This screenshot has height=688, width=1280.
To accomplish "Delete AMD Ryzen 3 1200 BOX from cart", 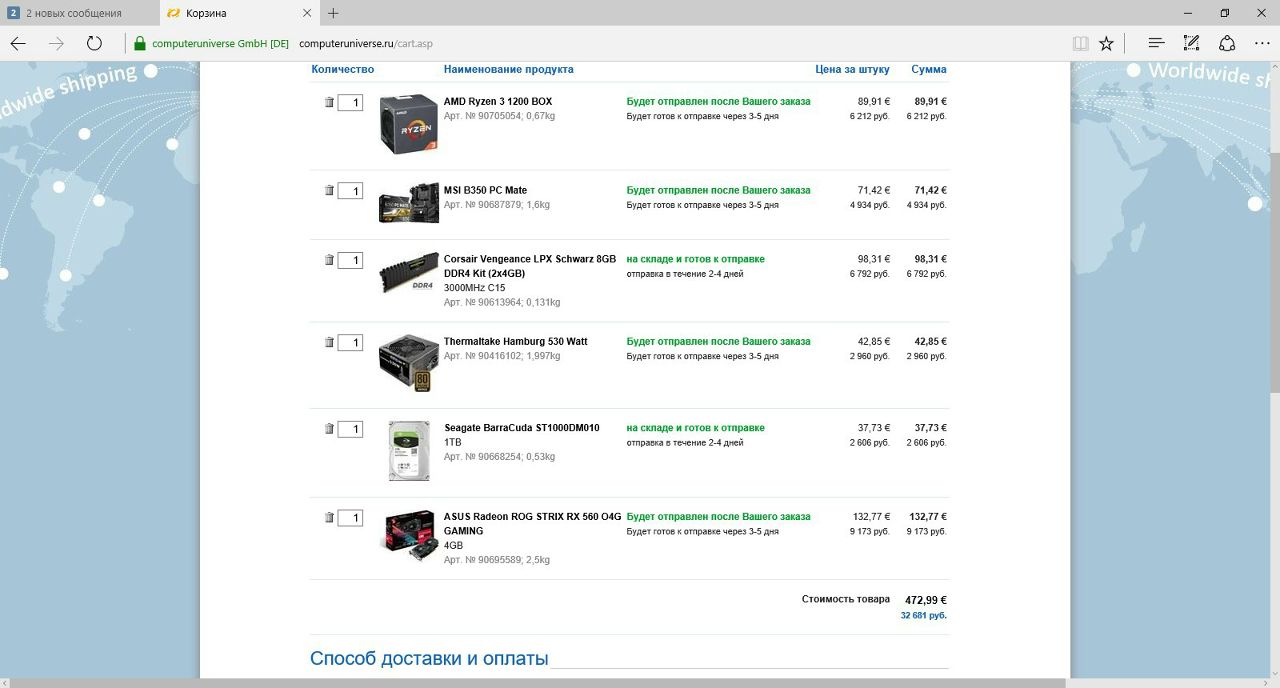I will [x=329, y=102].
